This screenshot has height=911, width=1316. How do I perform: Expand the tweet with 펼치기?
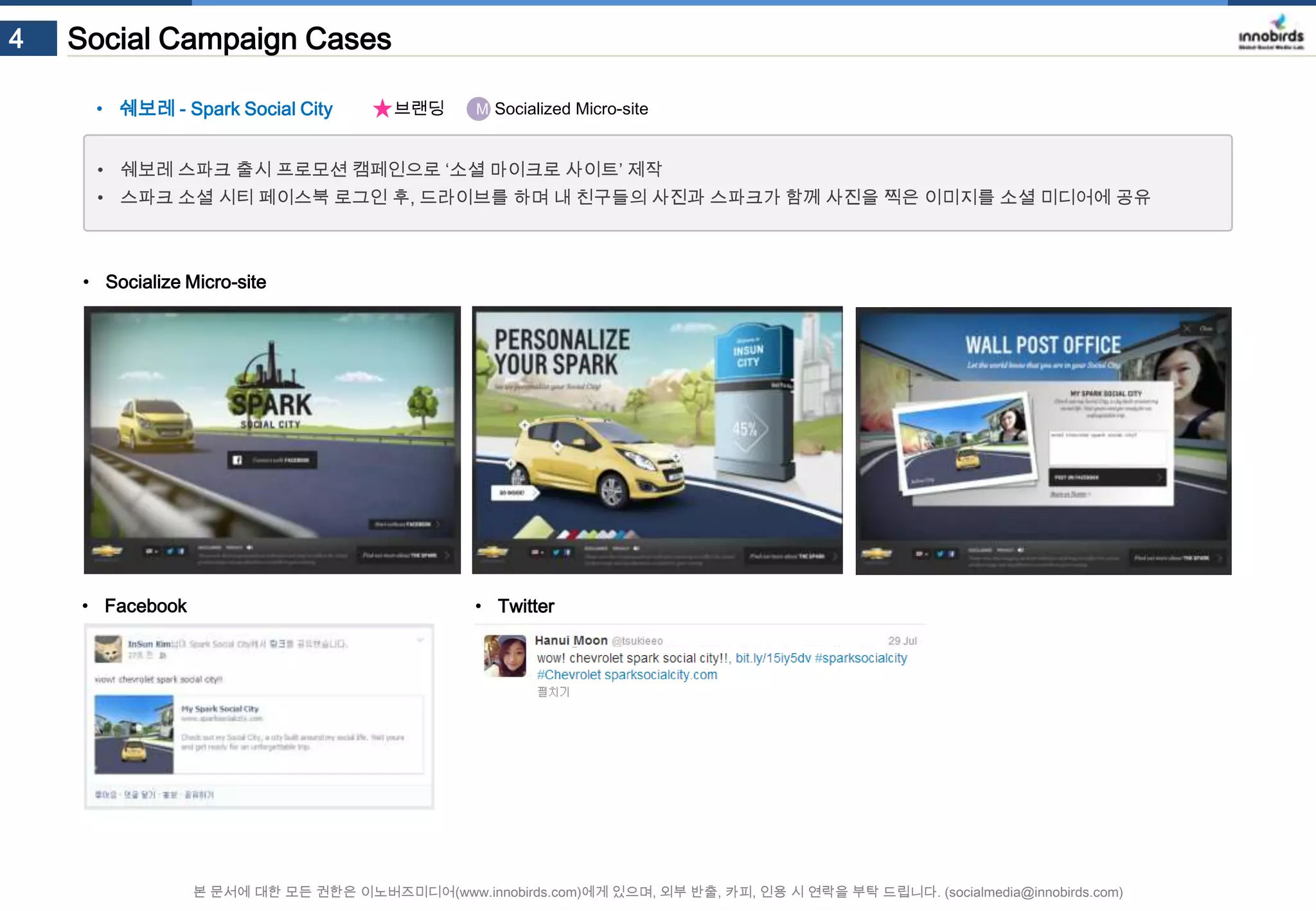tap(553, 692)
